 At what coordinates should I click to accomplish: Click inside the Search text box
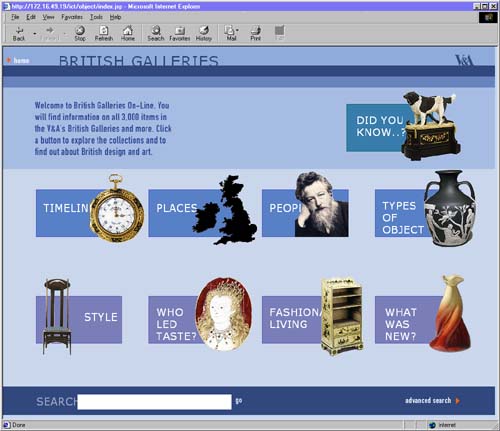[154, 402]
